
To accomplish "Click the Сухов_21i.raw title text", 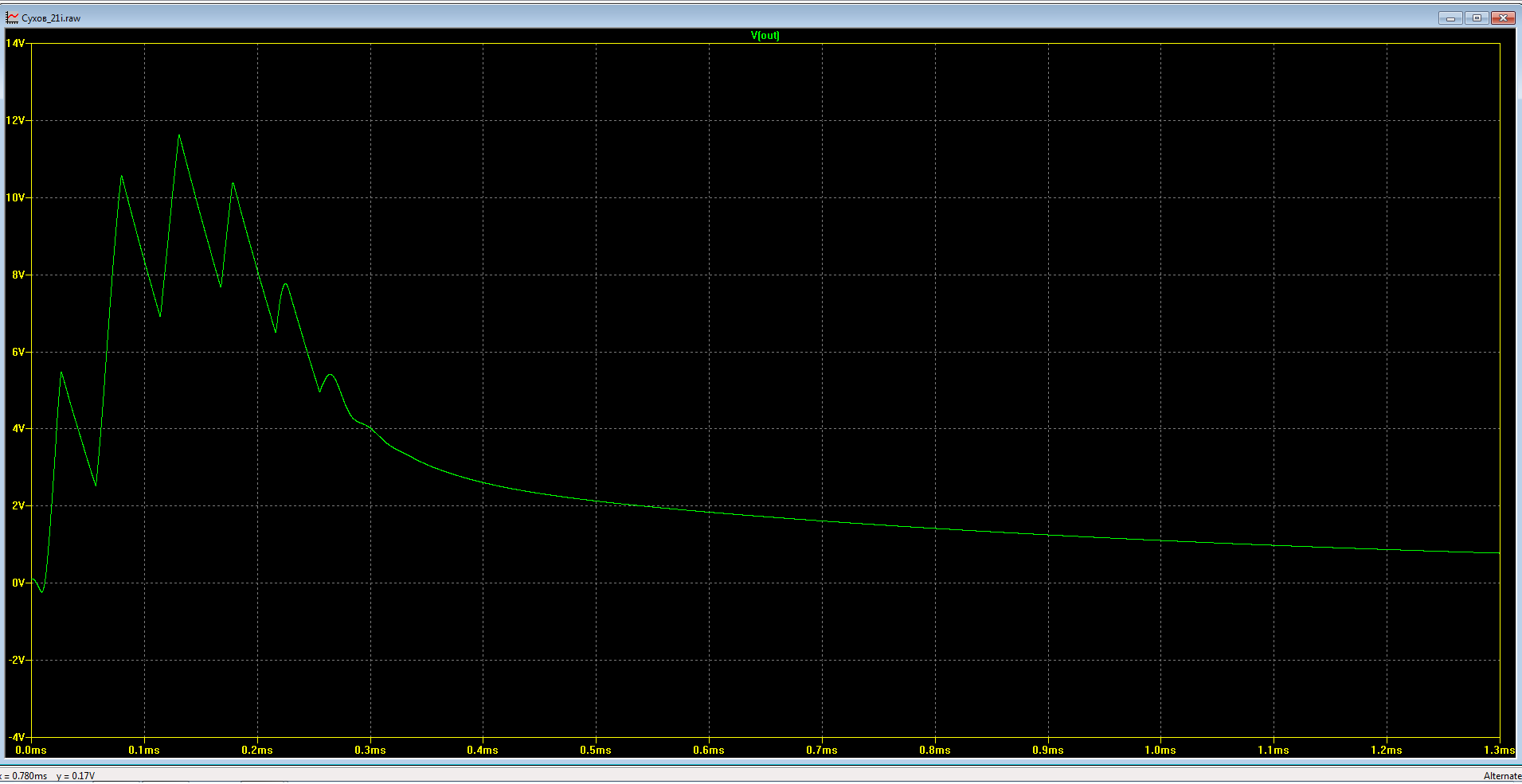I will coord(51,18).
